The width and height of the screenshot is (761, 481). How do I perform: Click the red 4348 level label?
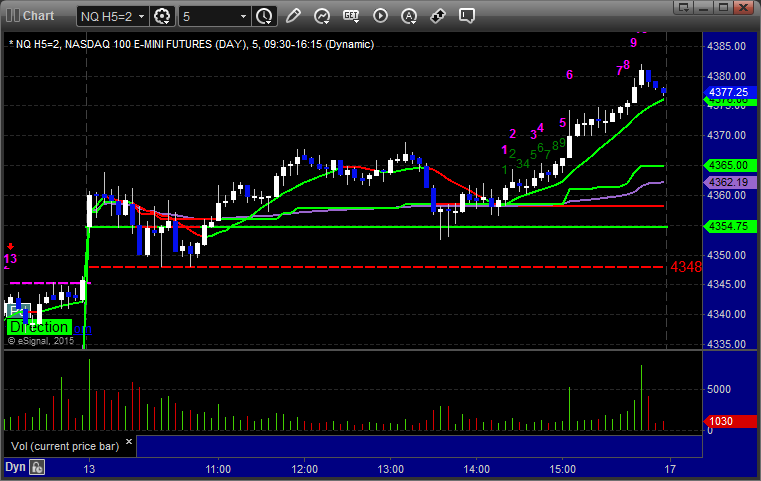pyautogui.click(x=686, y=266)
